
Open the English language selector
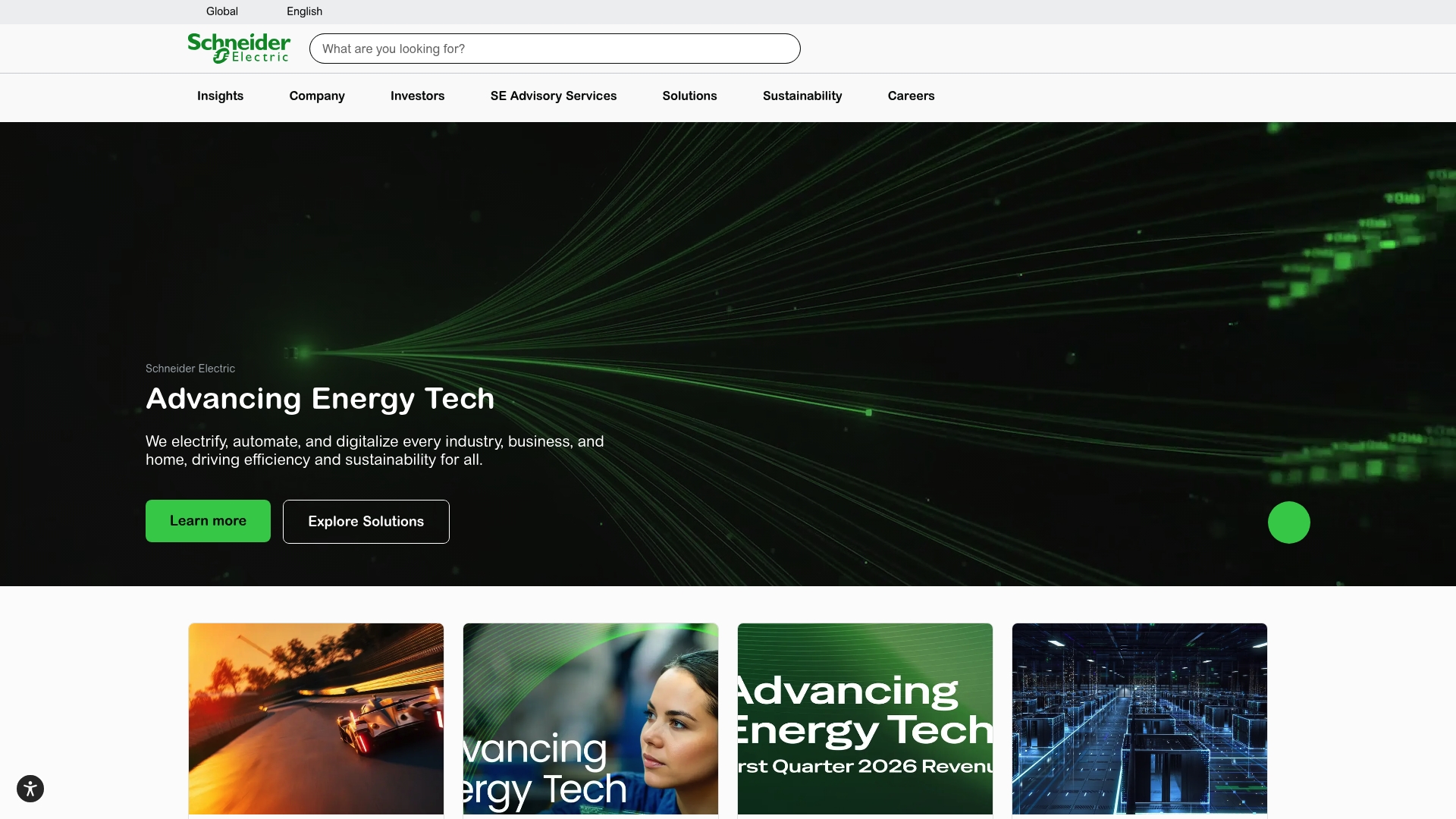point(304,11)
